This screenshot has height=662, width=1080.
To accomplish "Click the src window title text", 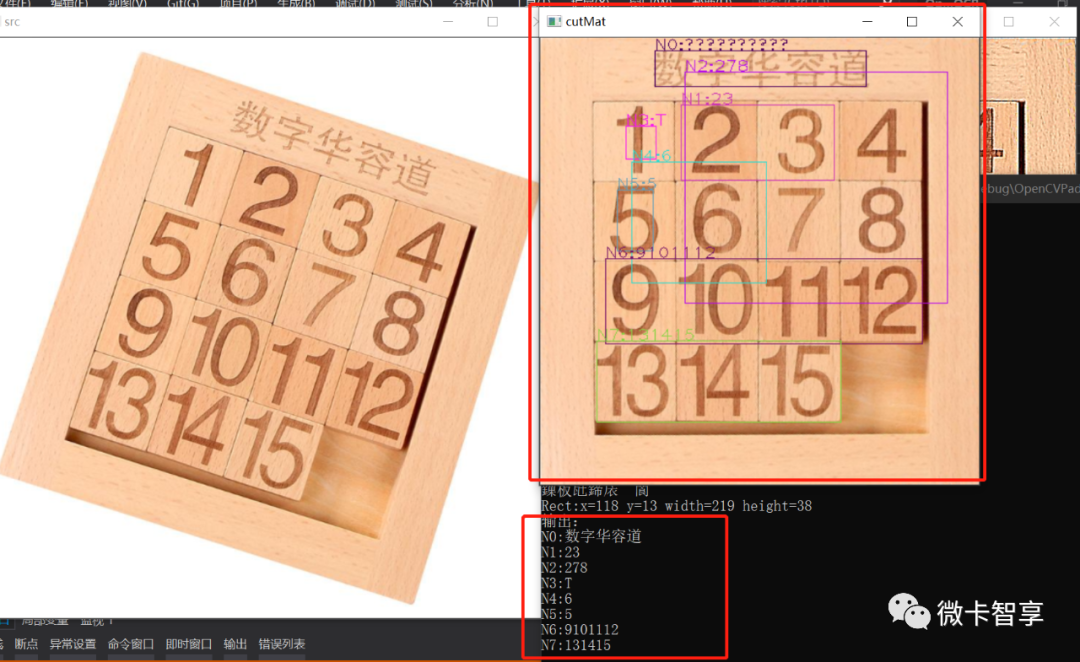I will (12, 21).
